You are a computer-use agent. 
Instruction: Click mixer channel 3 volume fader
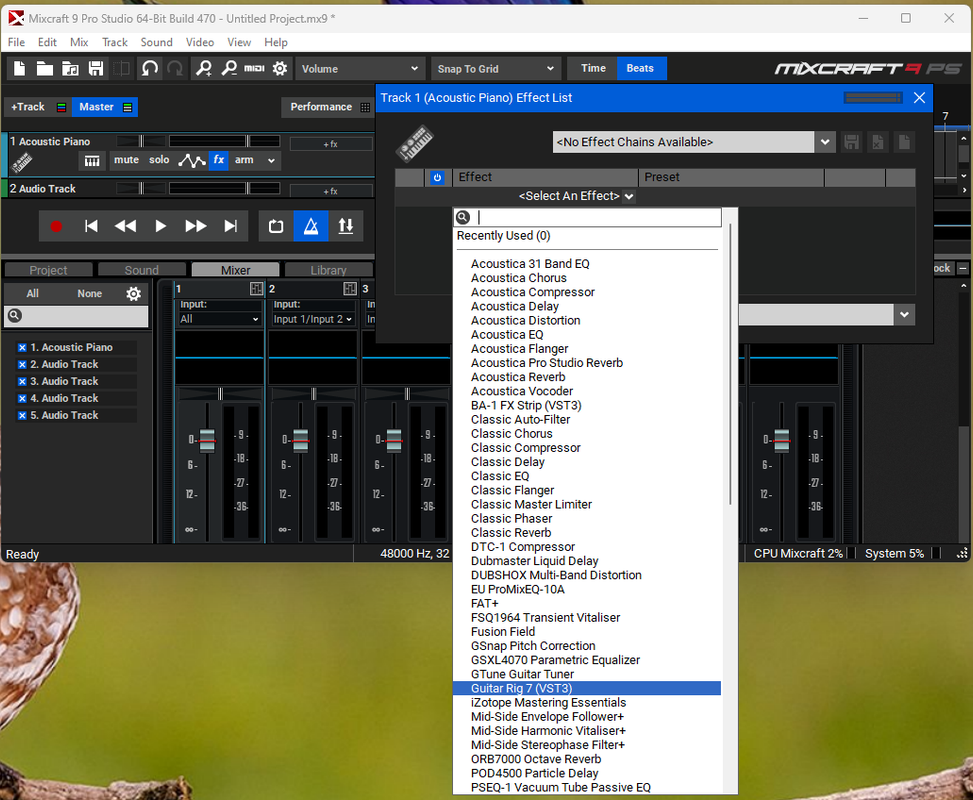[393, 440]
